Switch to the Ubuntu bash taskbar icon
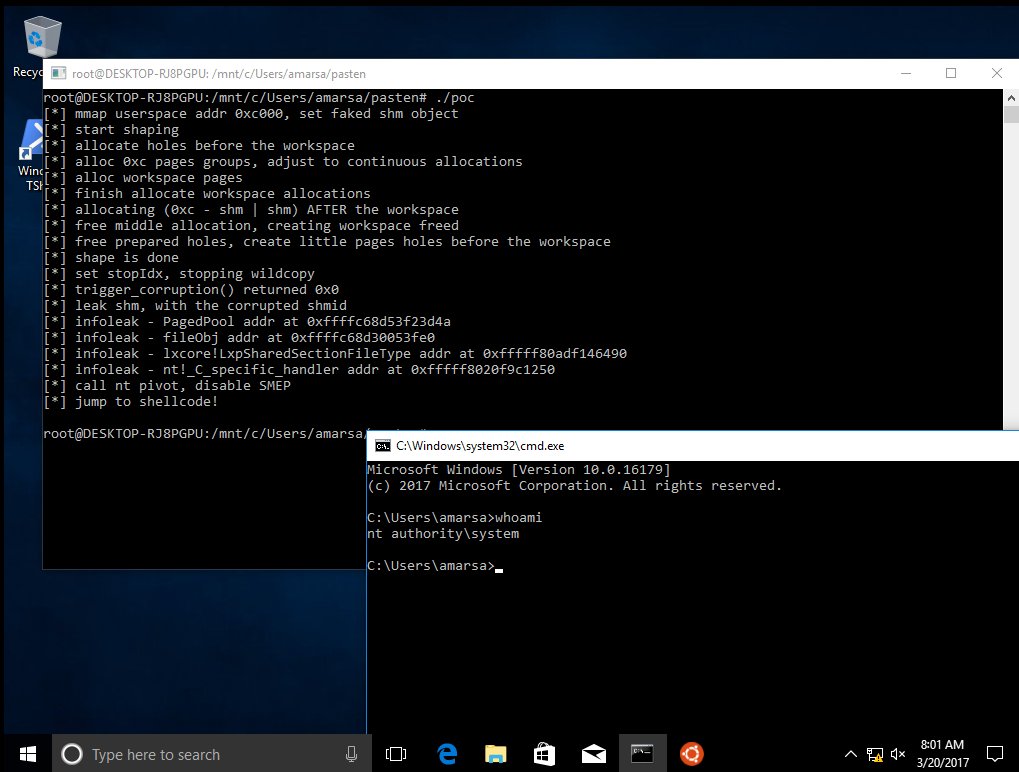Screen dimensions: 1019x772 [691, 754]
